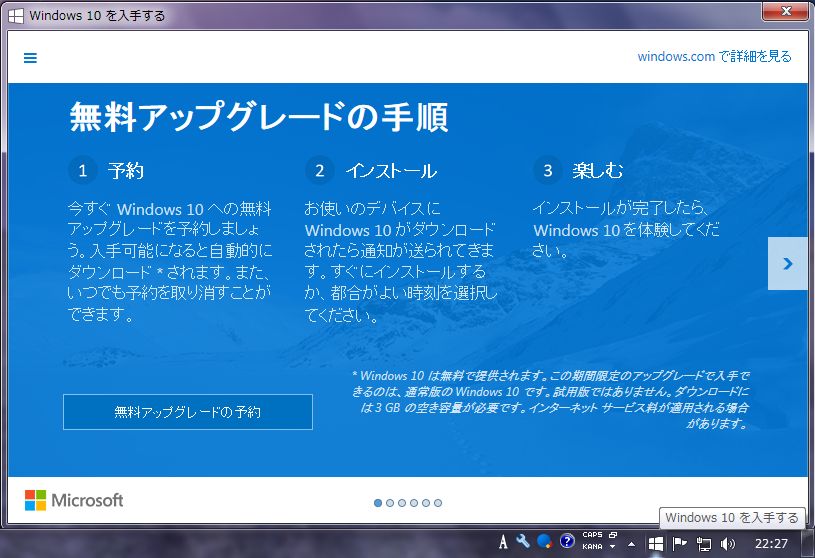
Task: Click the Windows logo in title bar
Action: (x=16, y=16)
